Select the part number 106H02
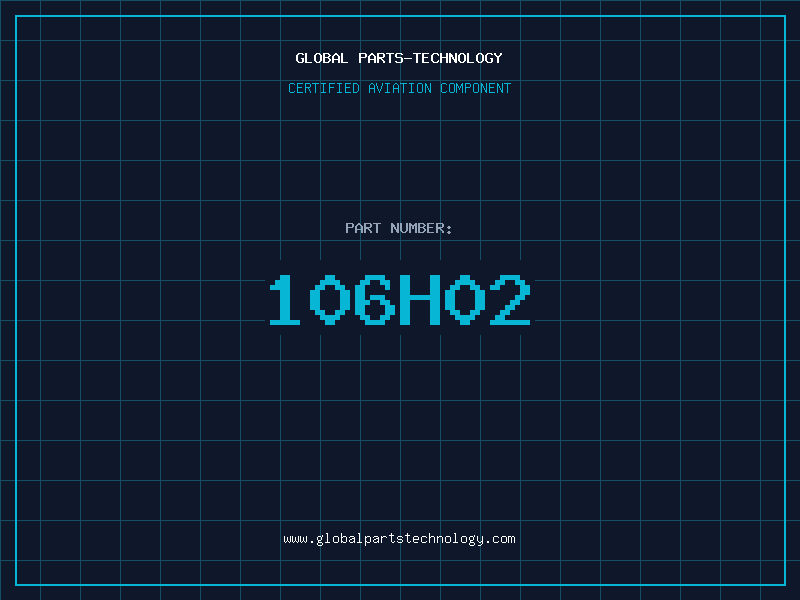The height and width of the screenshot is (600, 800). [x=400, y=299]
